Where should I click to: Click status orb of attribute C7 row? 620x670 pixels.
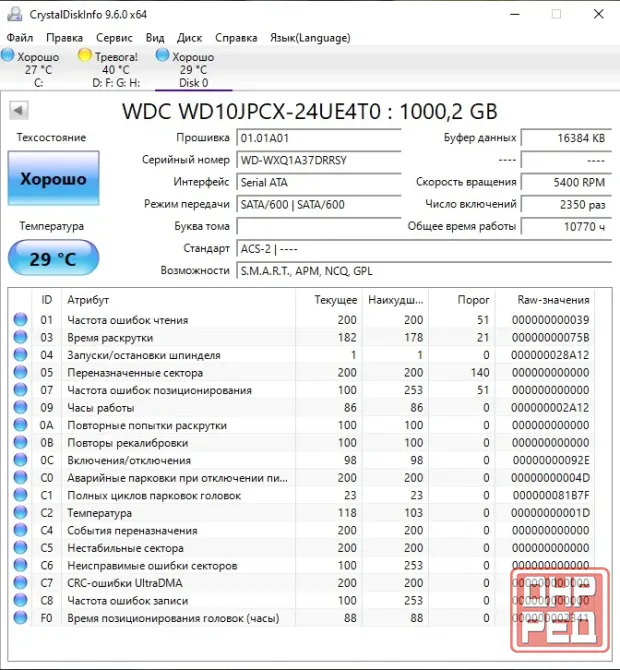coord(20,582)
